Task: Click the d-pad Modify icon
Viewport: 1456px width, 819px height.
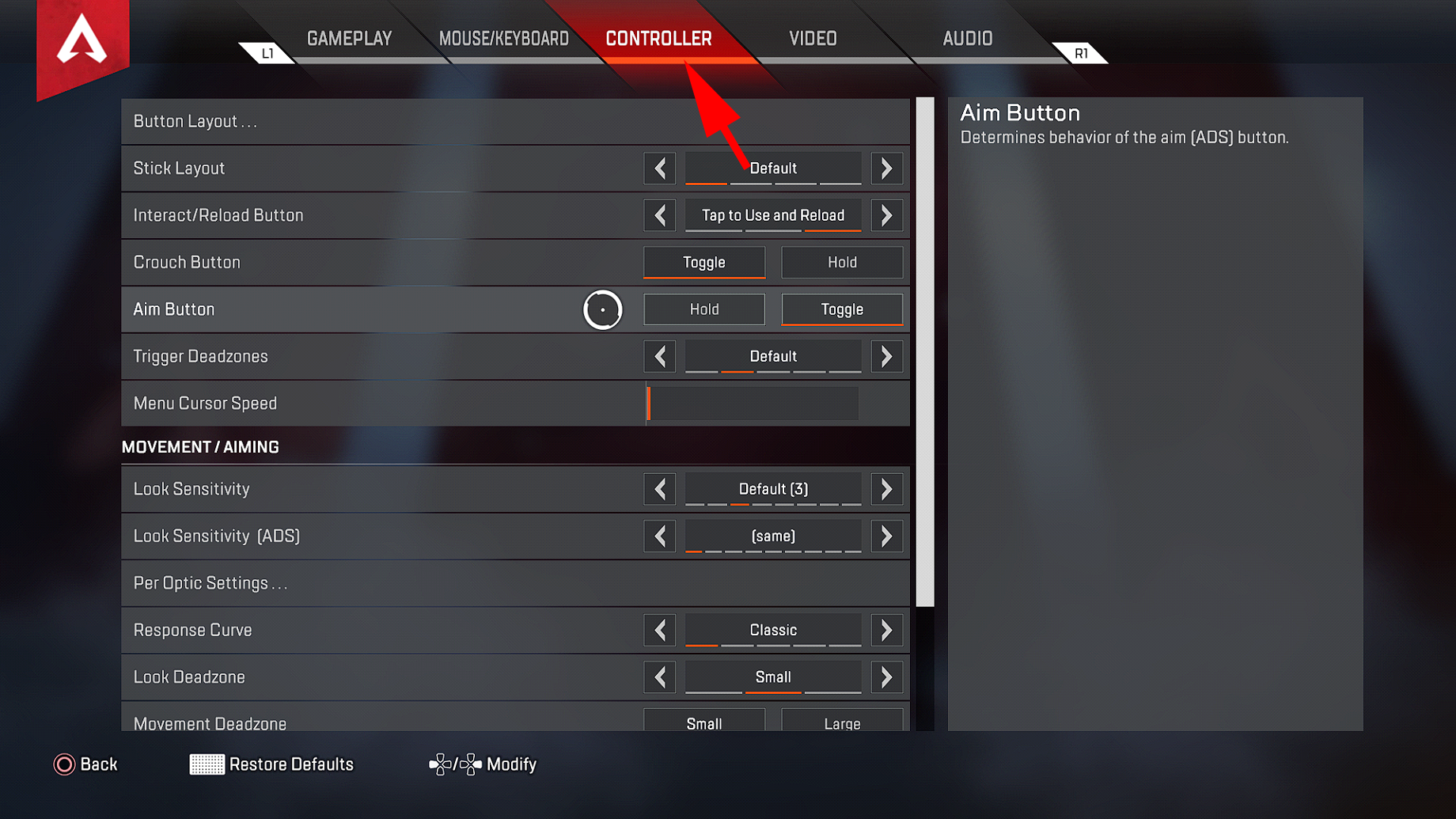Action: pos(455,764)
